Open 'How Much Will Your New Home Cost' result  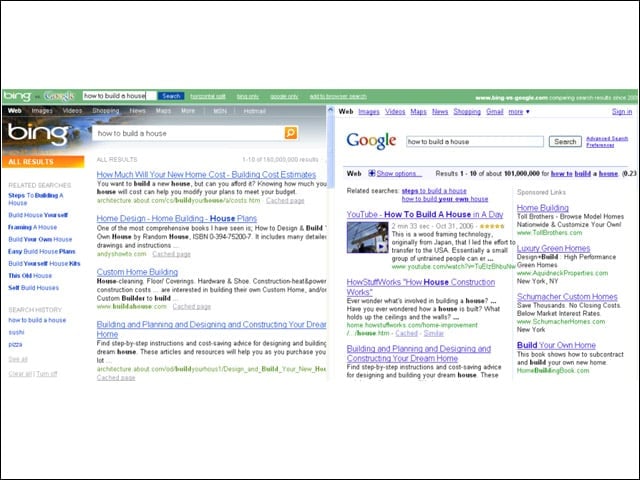click(206, 174)
